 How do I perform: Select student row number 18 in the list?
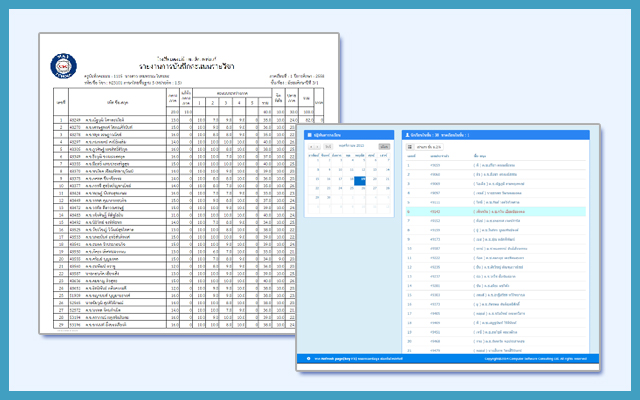click(x=496, y=322)
